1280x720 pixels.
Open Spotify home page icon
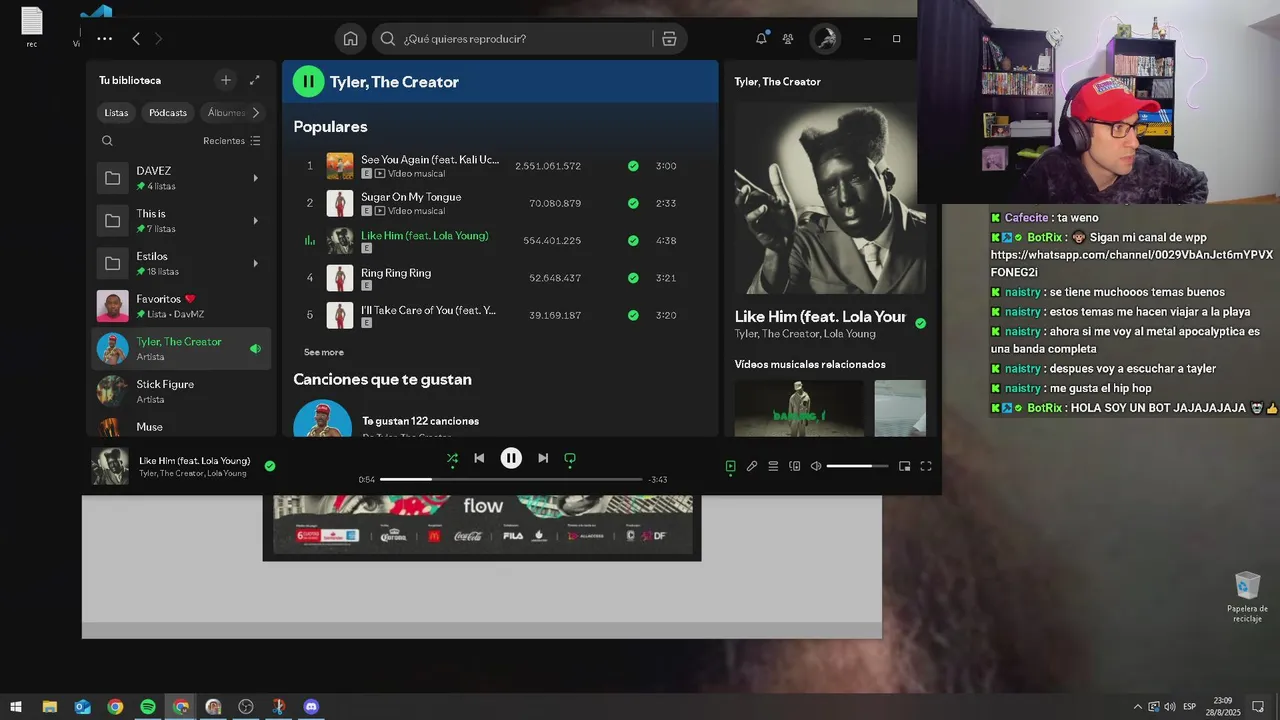(x=350, y=39)
